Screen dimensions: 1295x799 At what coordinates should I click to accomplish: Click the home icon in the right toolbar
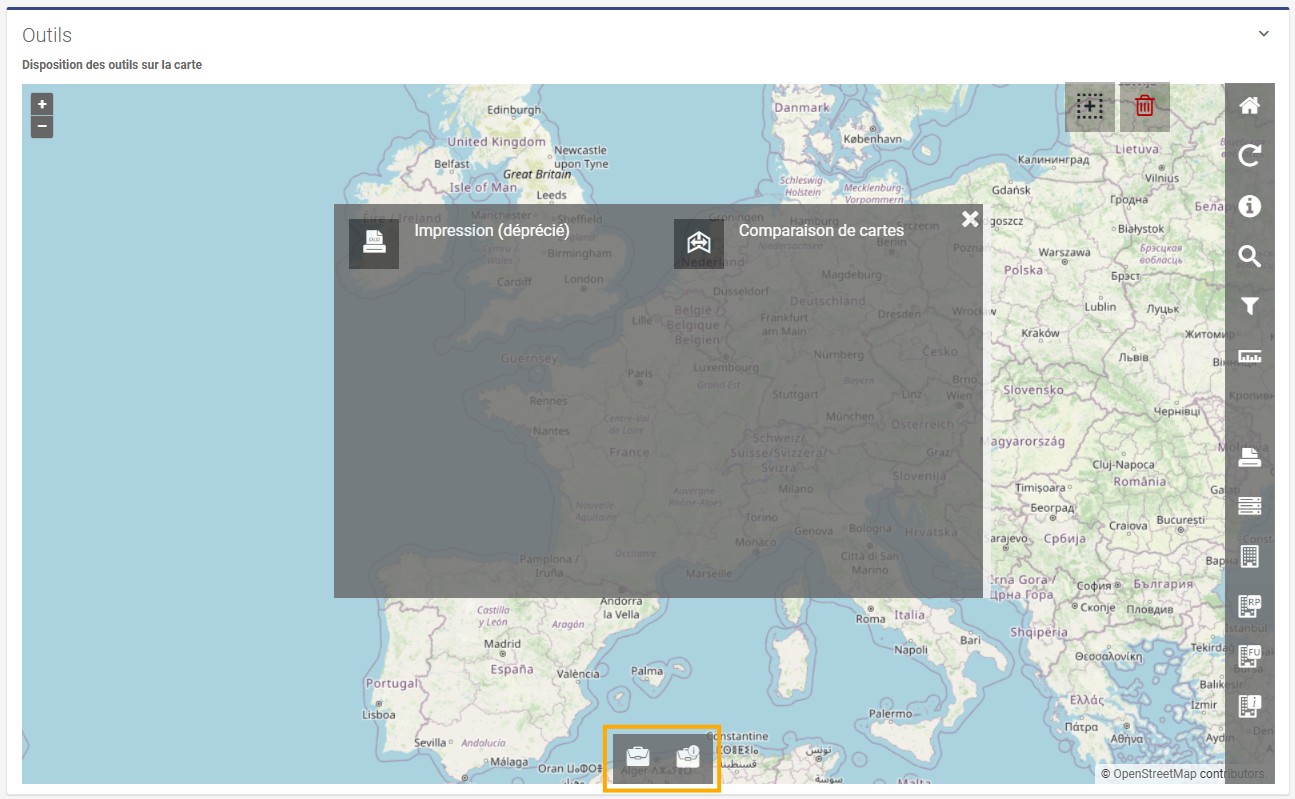1249,106
